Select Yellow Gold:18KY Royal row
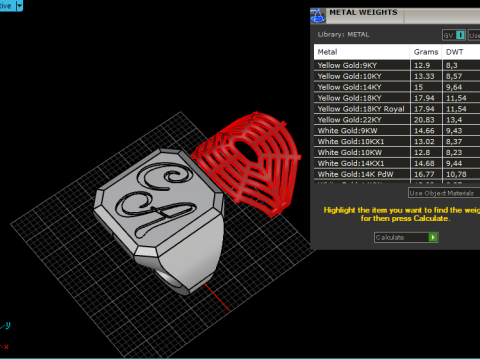Screen dimensions: 480x360 [397, 109]
